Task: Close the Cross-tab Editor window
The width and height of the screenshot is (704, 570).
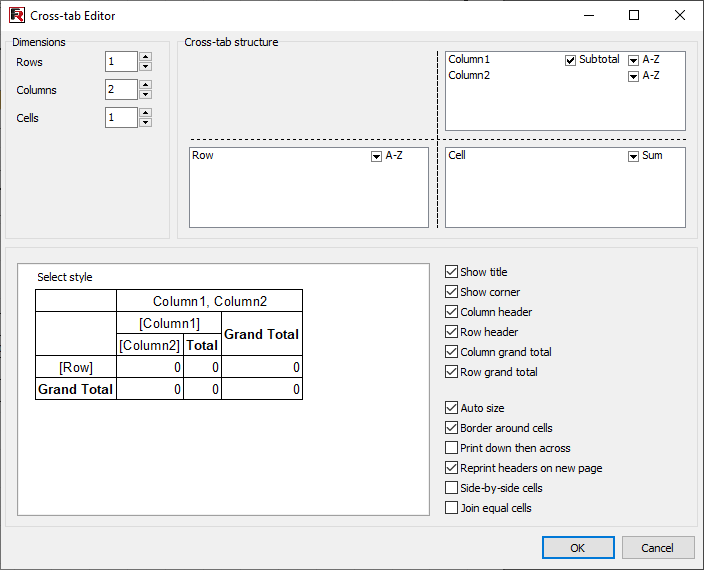Action: [x=680, y=15]
